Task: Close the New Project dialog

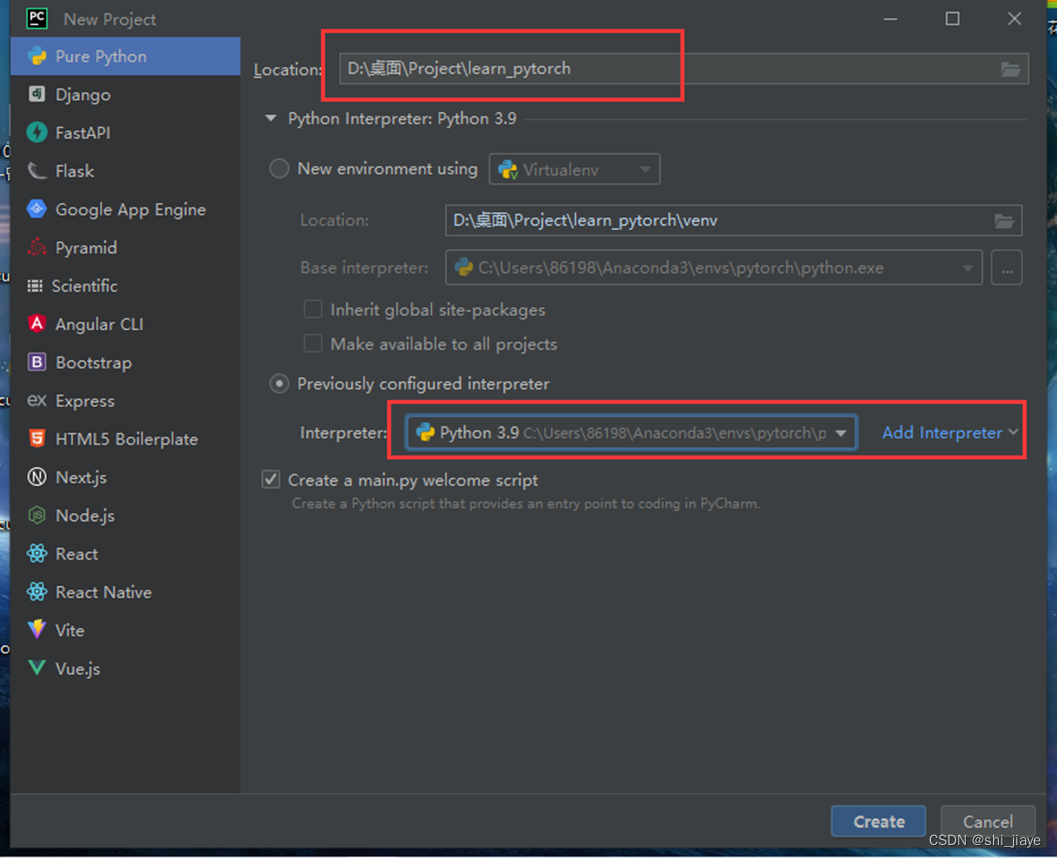Action: [x=1015, y=19]
